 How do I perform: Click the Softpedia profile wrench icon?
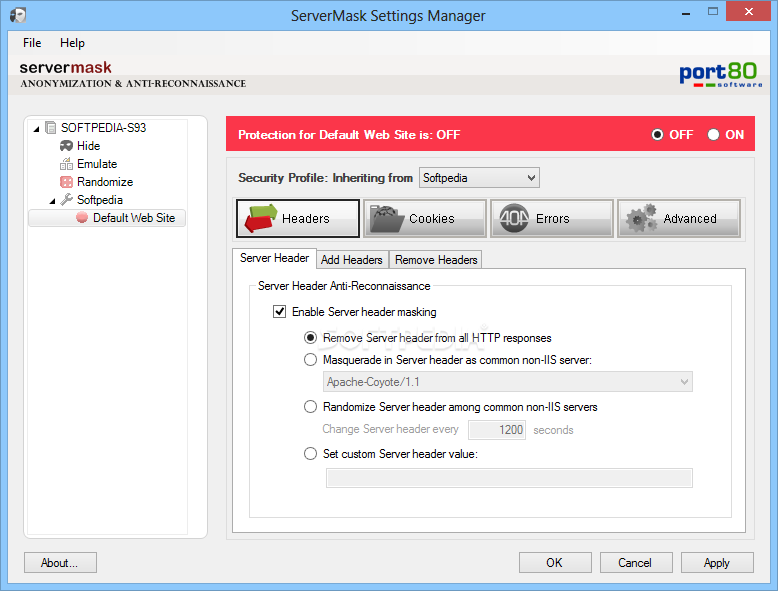(66, 199)
